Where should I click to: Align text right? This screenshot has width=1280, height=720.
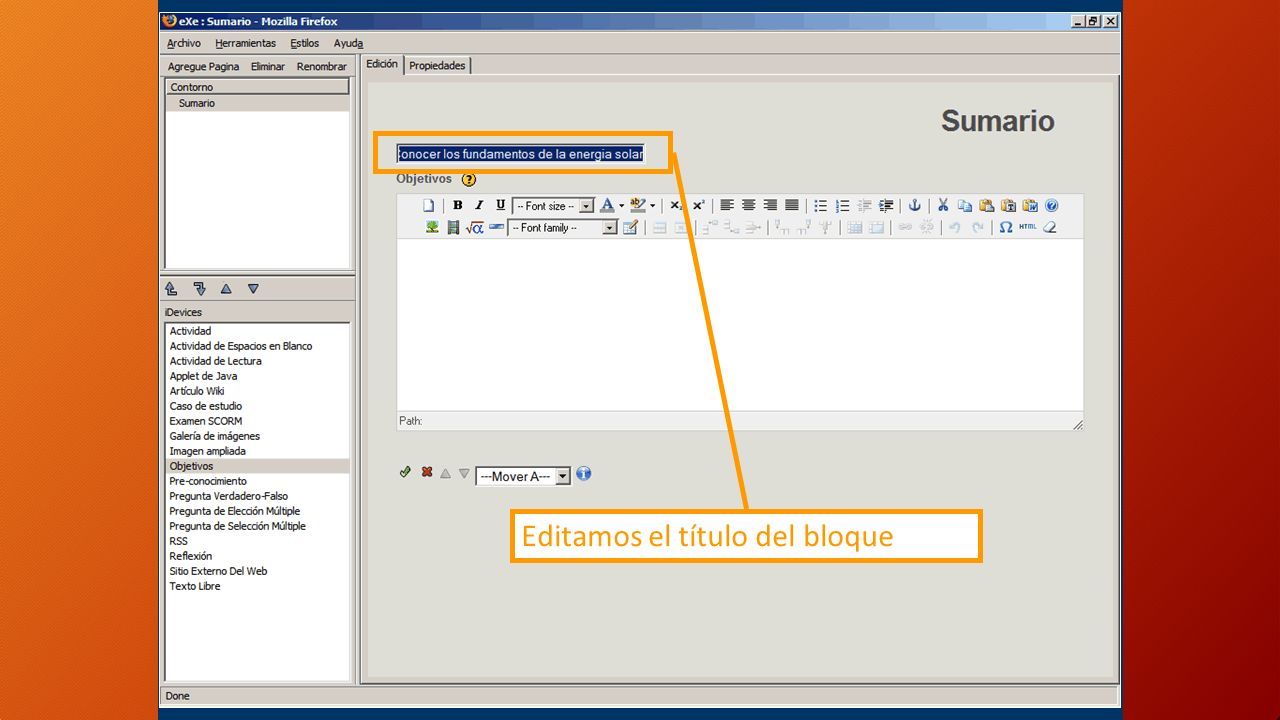(x=770, y=206)
